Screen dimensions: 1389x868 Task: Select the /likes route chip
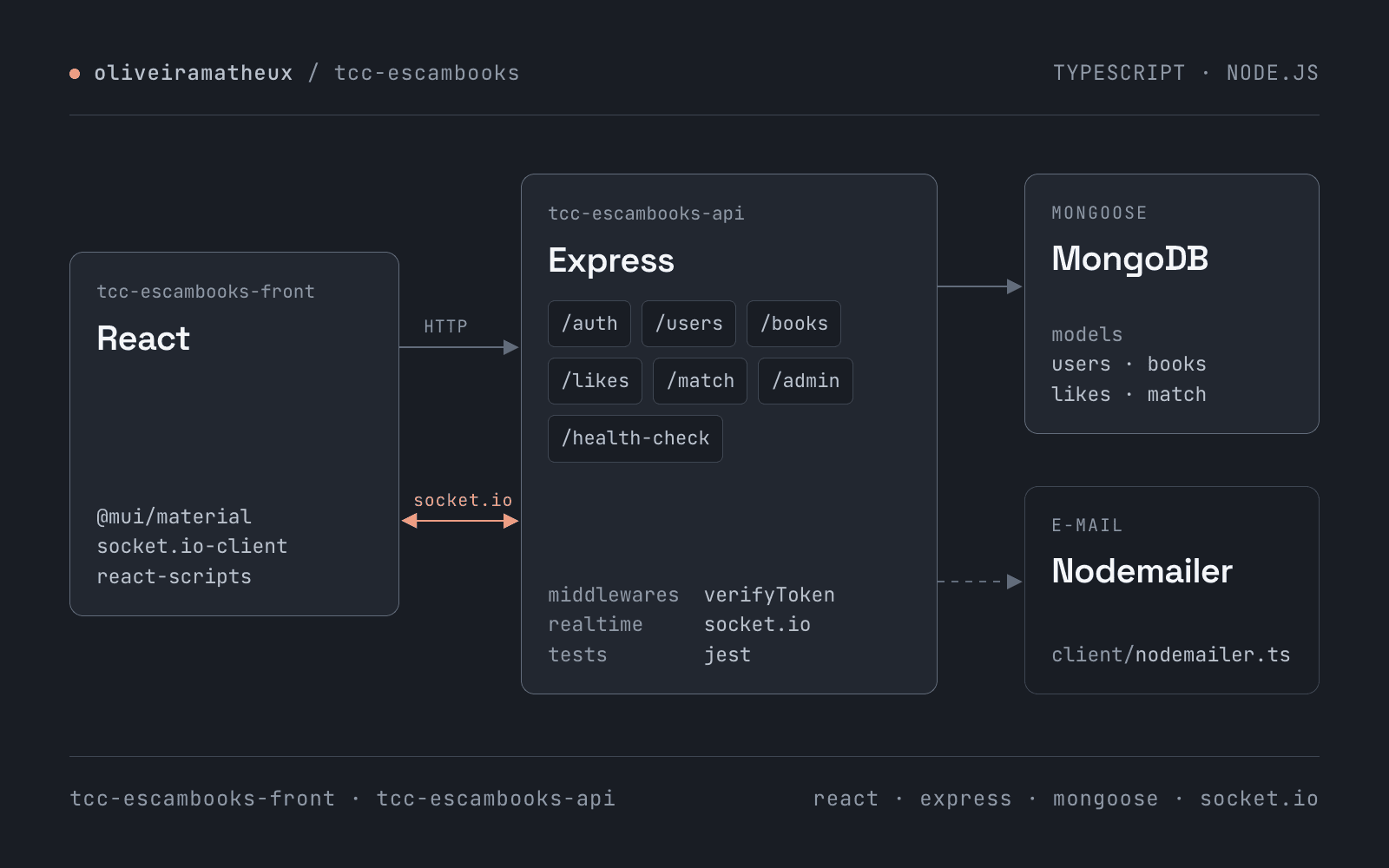point(595,381)
